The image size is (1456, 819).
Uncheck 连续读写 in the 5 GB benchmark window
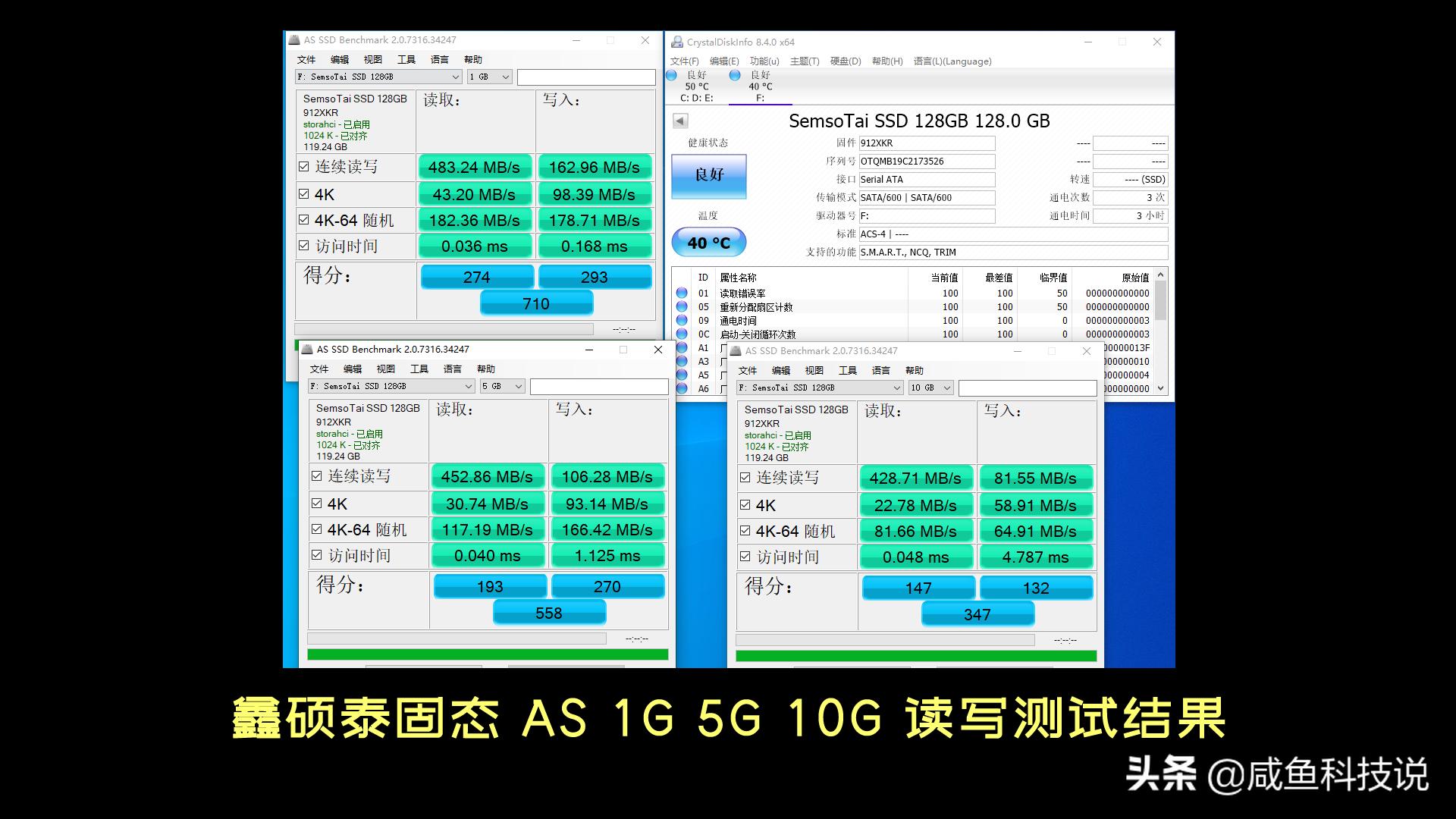tap(316, 476)
